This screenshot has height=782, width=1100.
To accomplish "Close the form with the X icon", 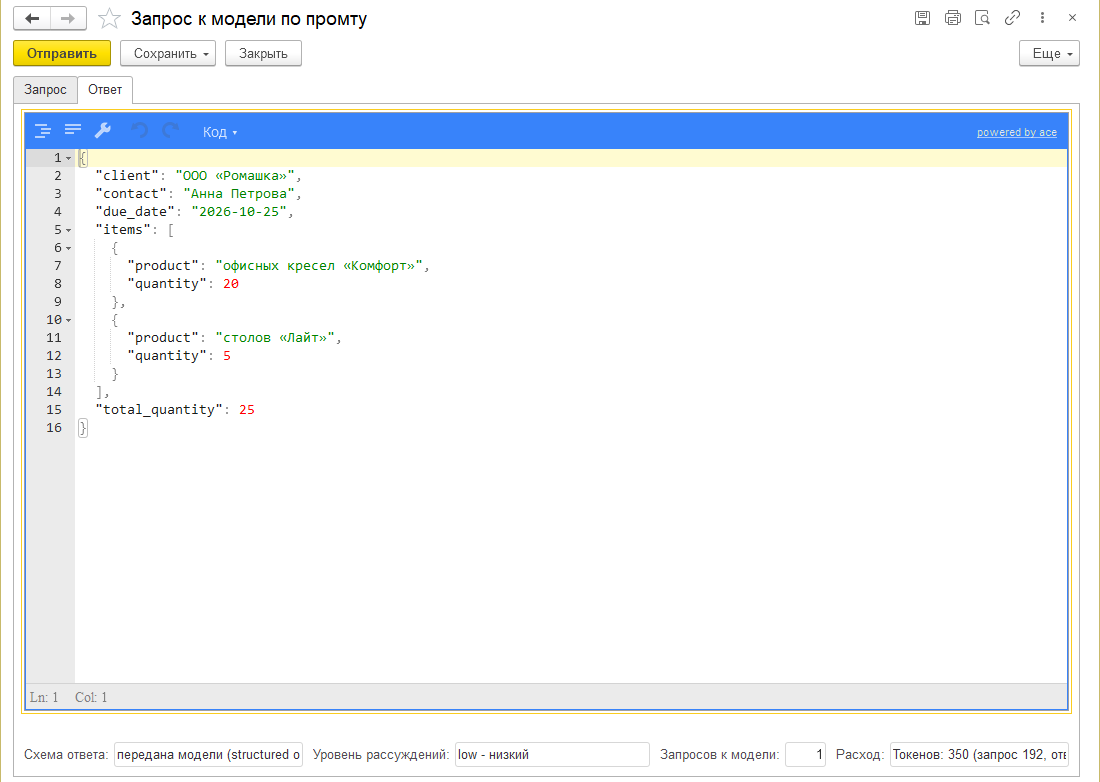I will (x=1072, y=18).
